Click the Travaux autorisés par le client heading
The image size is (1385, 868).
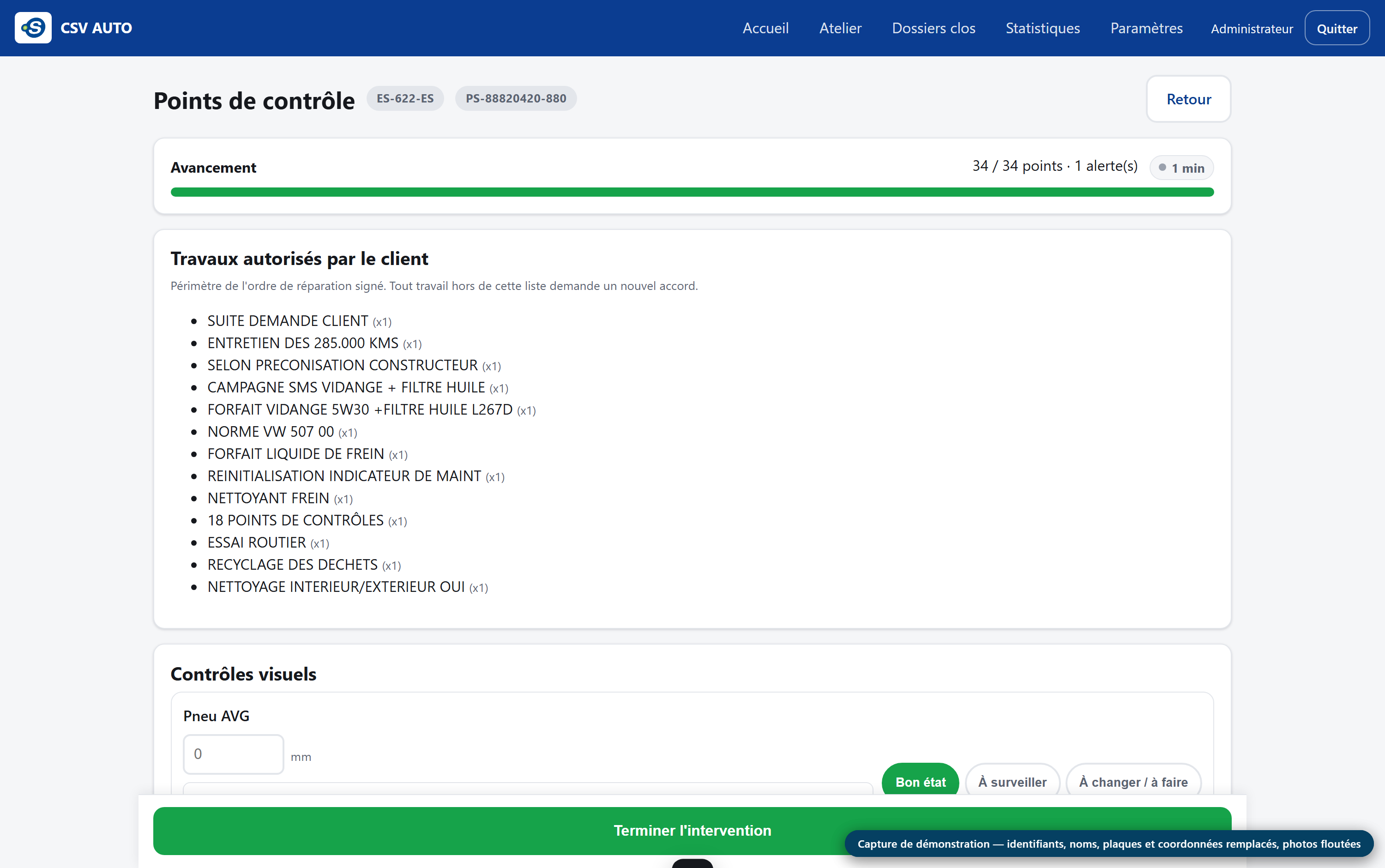pyautogui.click(x=299, y=259)
